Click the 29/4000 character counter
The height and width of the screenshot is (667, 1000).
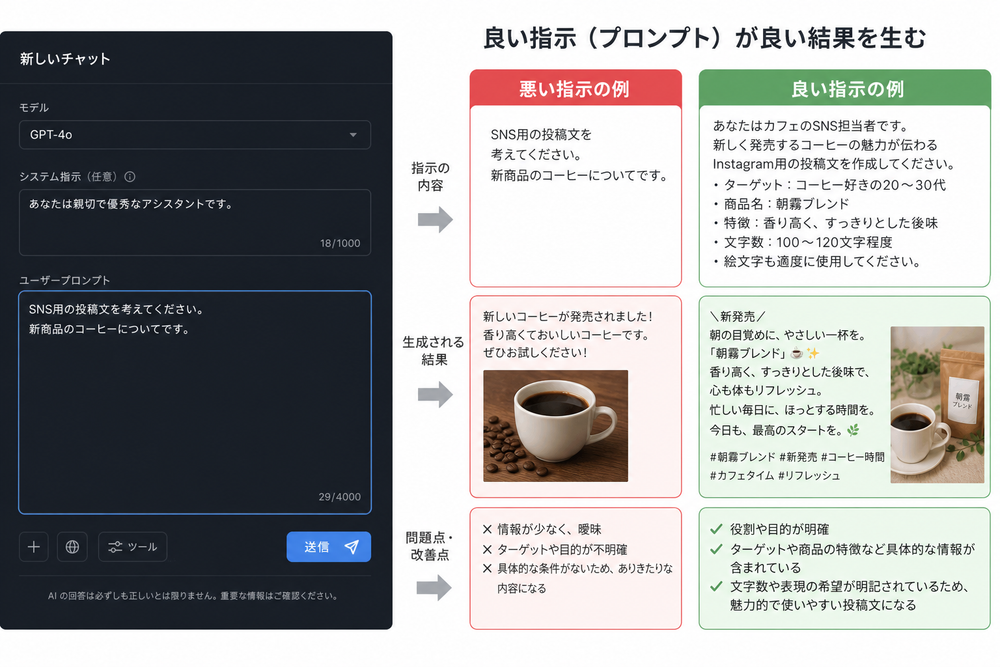pyautogui.click(x=339, y=497)
